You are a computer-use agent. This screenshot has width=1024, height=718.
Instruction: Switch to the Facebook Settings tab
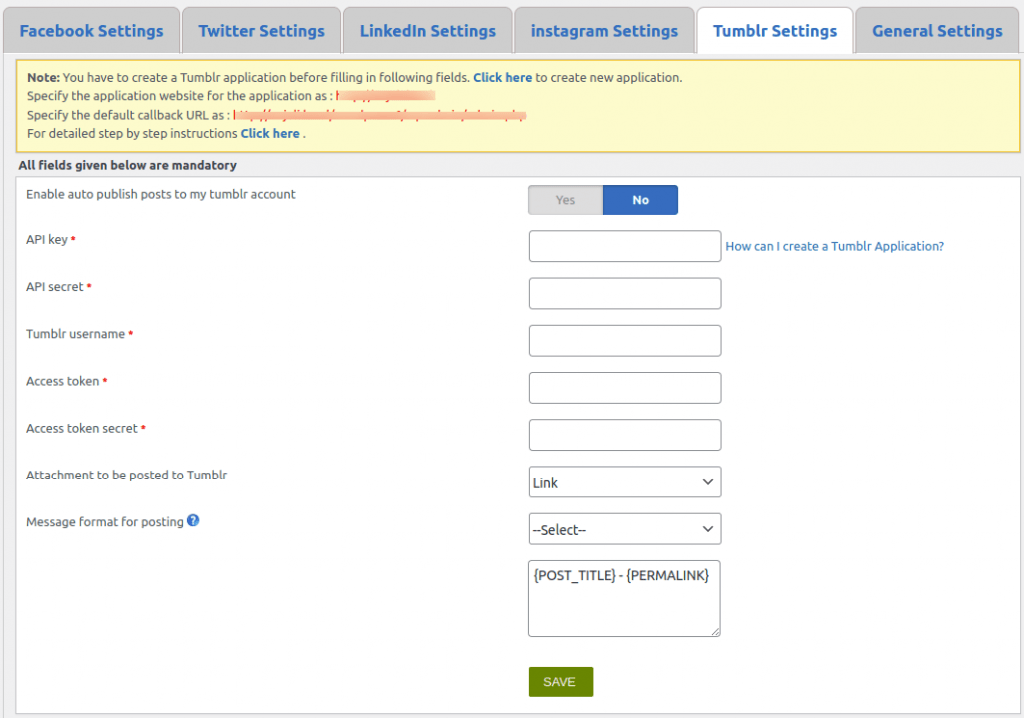[91, 30]
